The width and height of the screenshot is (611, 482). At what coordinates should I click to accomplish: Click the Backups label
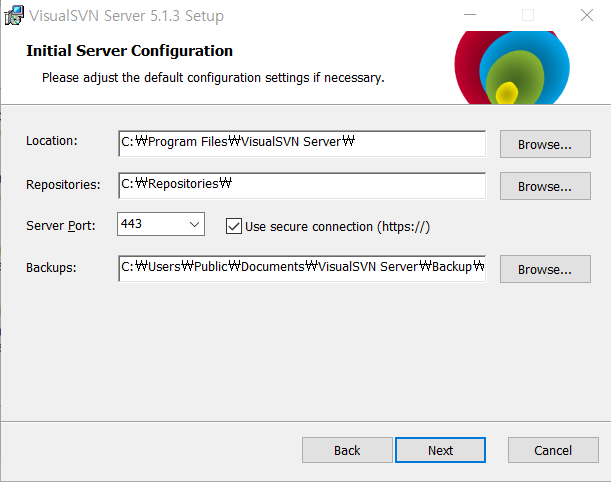pyautogui.click(x=51, y=268)
